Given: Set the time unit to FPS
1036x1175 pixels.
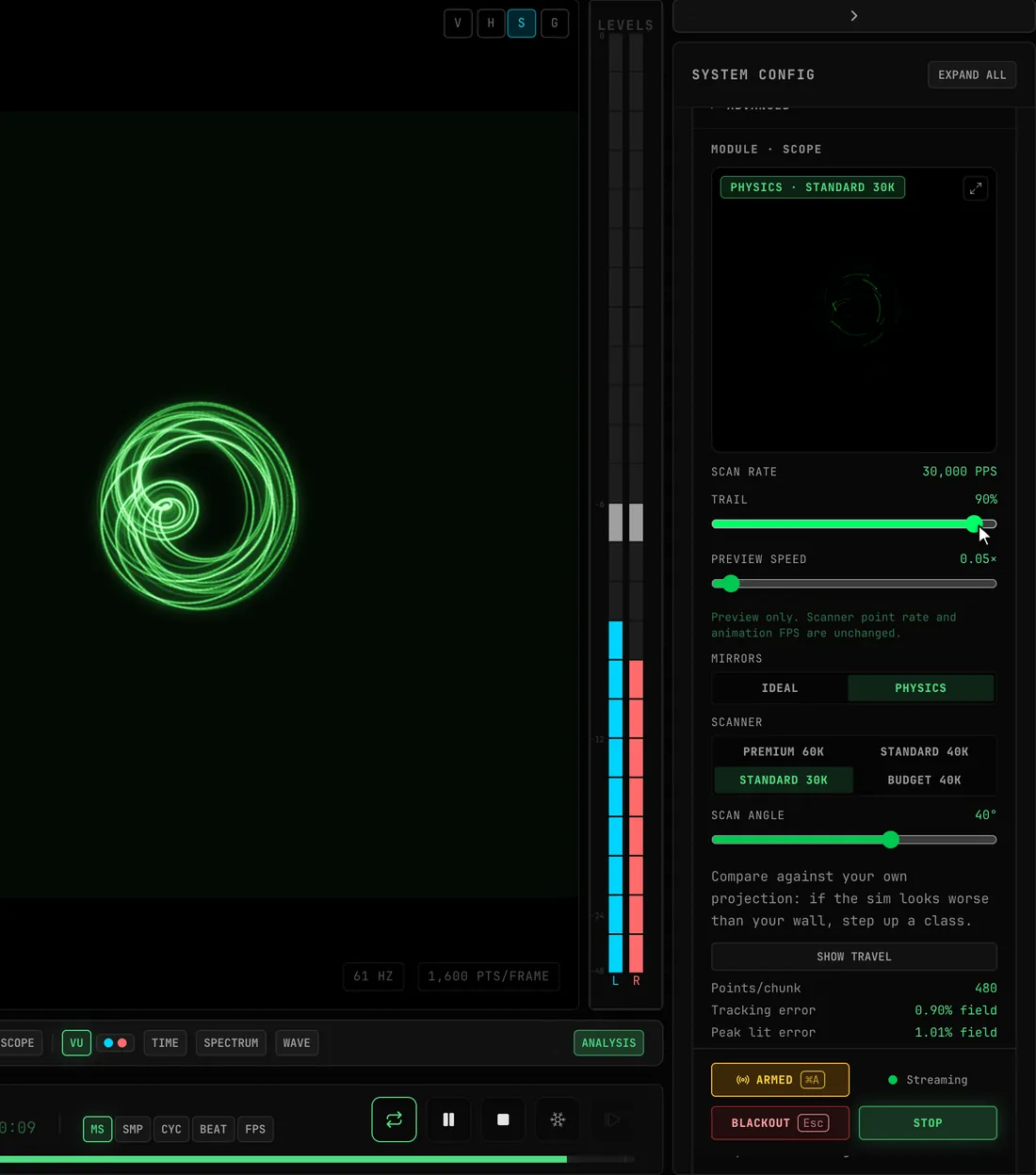Looking at the screenshot, I should (x=255, y=1129).
